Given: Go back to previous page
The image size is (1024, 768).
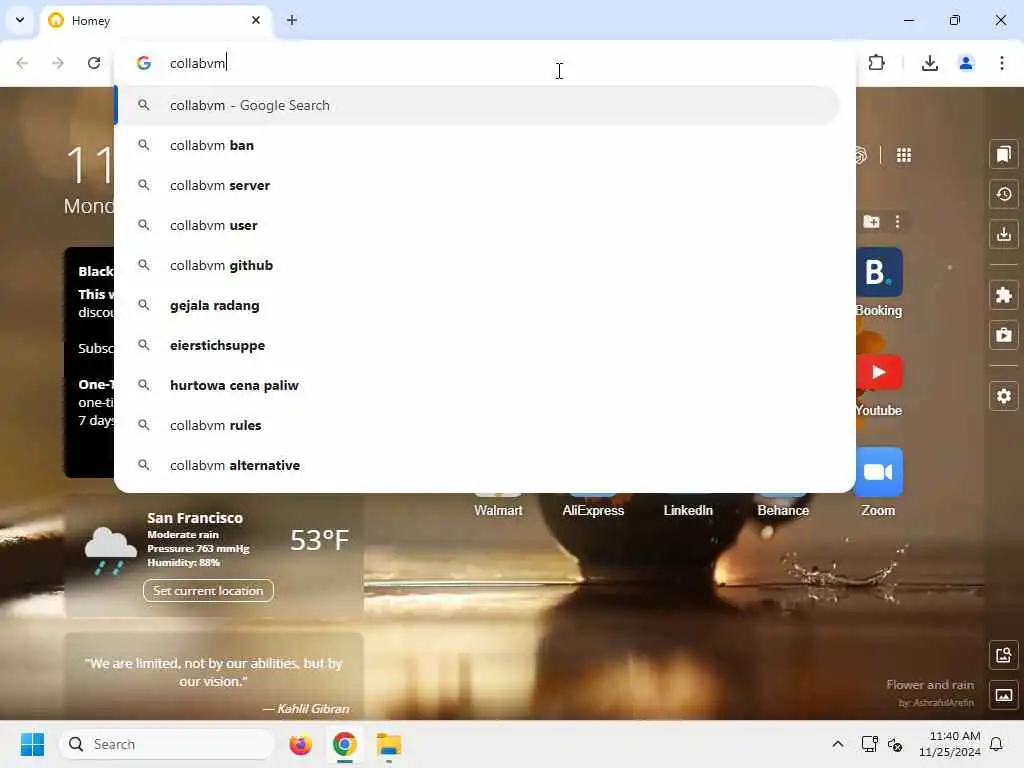Looking at the screenshot, I should click(x=22, y=63).
